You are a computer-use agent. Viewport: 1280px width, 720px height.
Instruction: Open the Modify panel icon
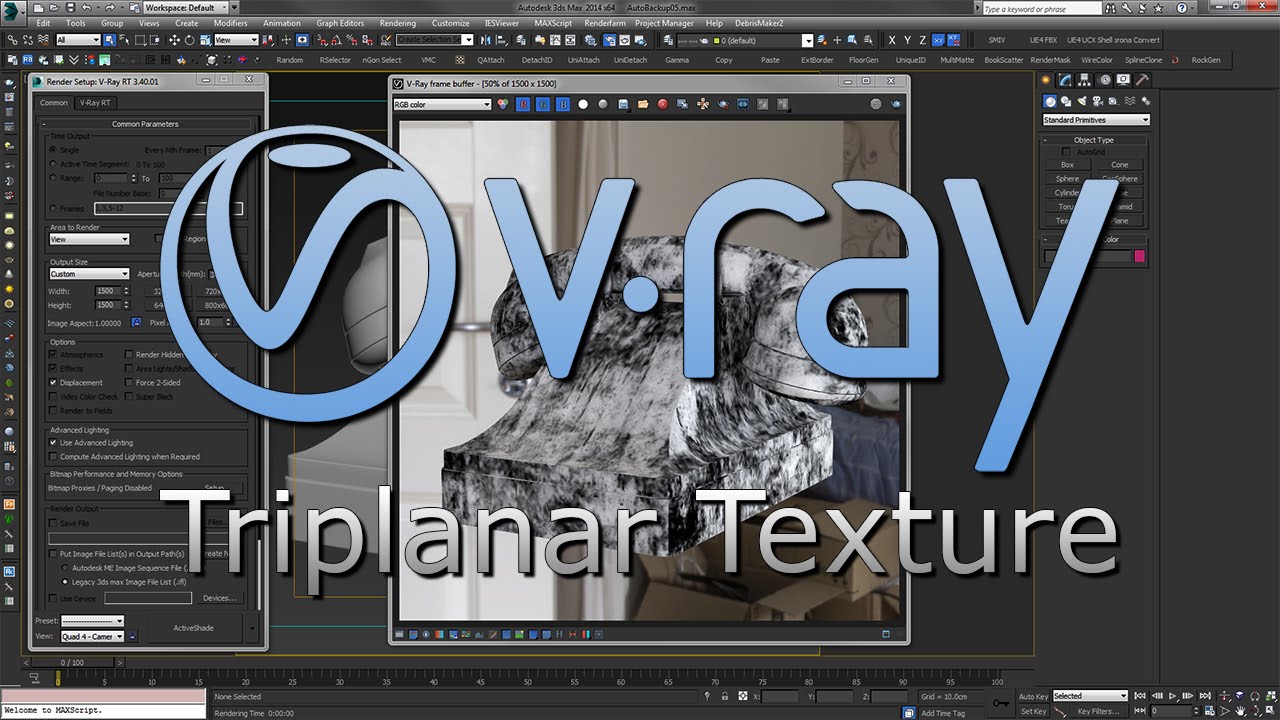point(1066,80)
